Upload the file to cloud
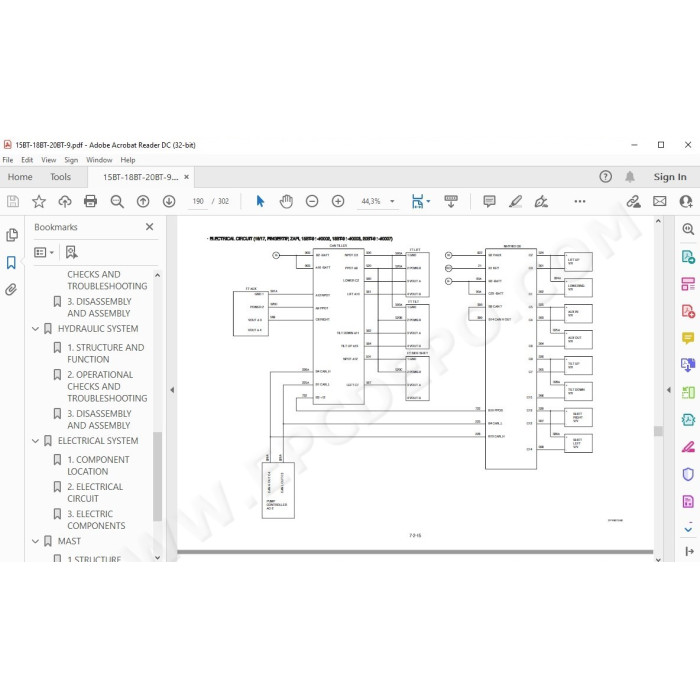700x700 pixels. coord(65,201)
